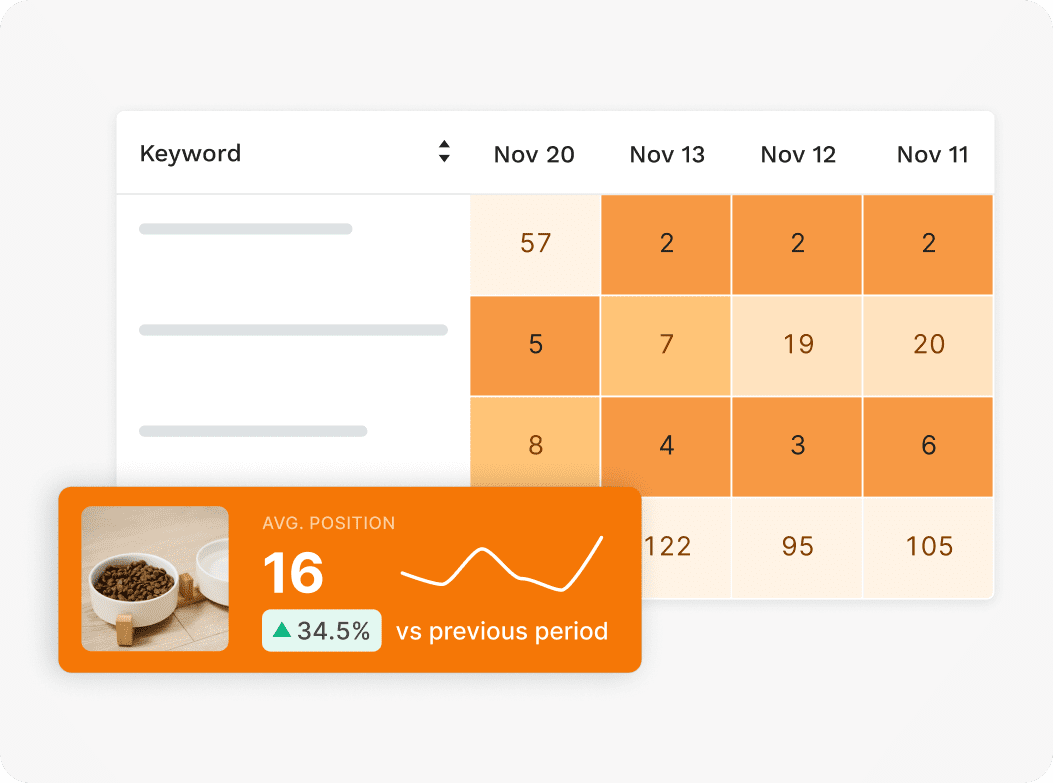Click the AVG. POSITION value 16
The width and height of the screenshot is (1053, 783).
[x=293, y=573]
